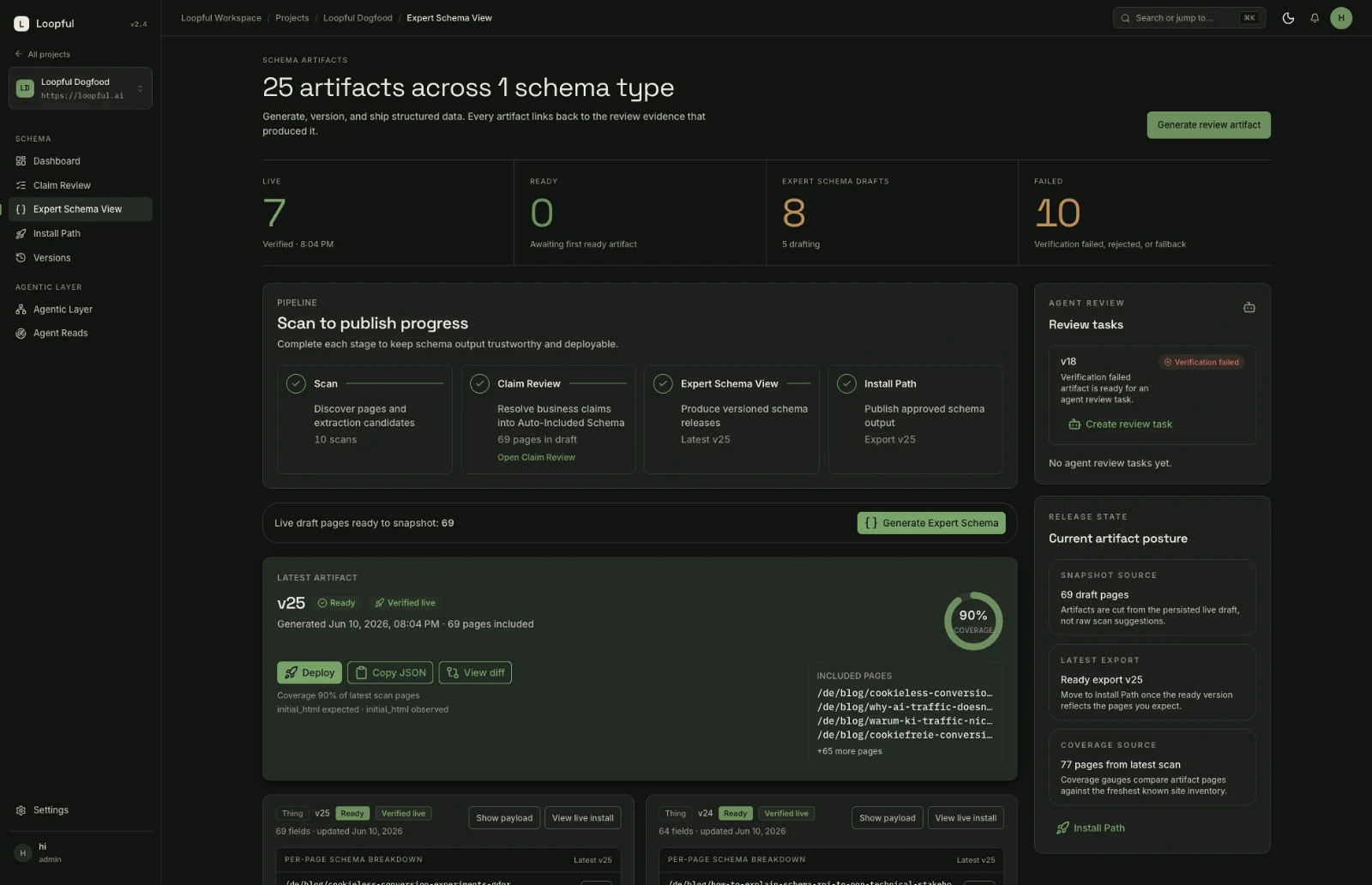1372x885 pixels.
Task: Click the Latest v25 label in v24 breakdown
Action: pos(976,860)
